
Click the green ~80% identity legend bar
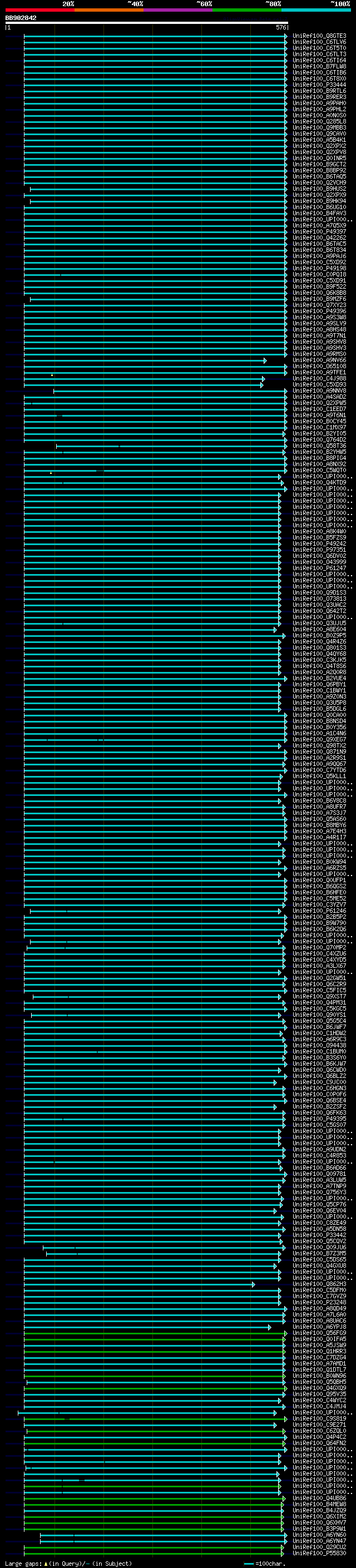coord(247,11)
